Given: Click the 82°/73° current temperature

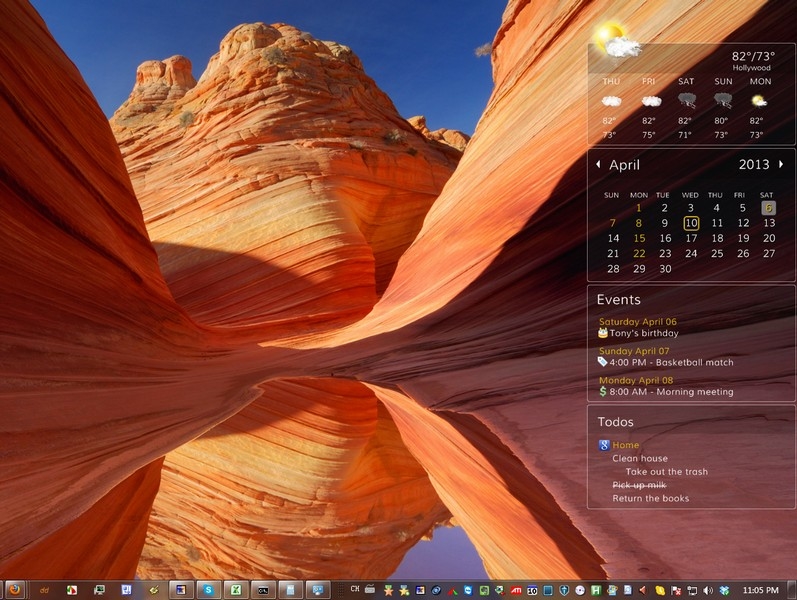Looking at the screenshot, I should pyautogui.click(x=753, y=55).
